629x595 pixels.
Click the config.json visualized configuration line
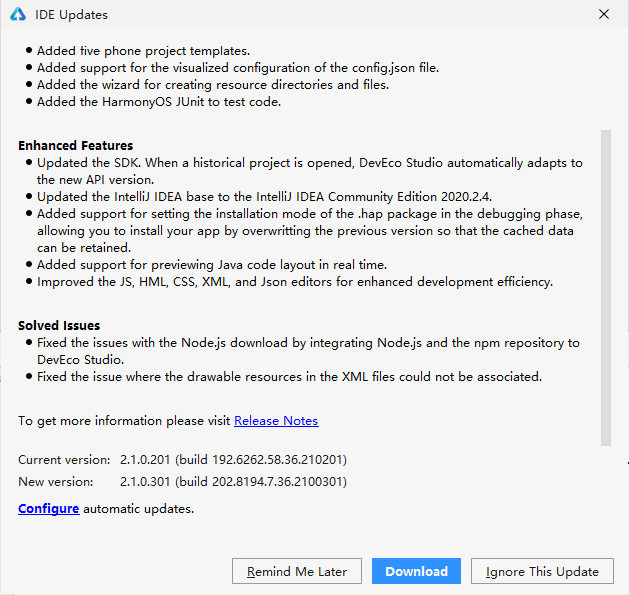coord(238,68)
